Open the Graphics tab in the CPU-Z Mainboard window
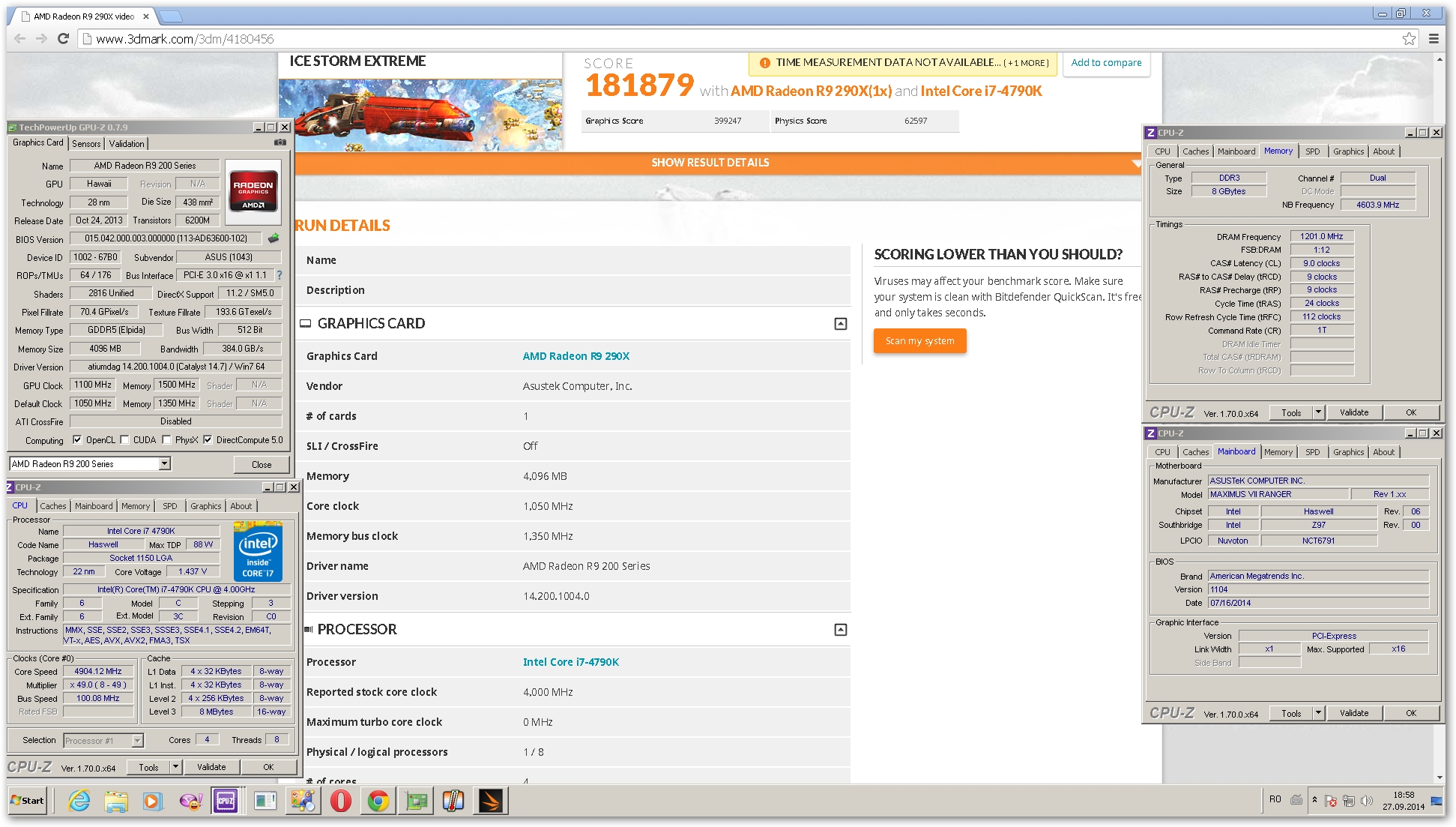Image resolution: width=1456 pixels, height=827 pixels. coord(1349,452)
